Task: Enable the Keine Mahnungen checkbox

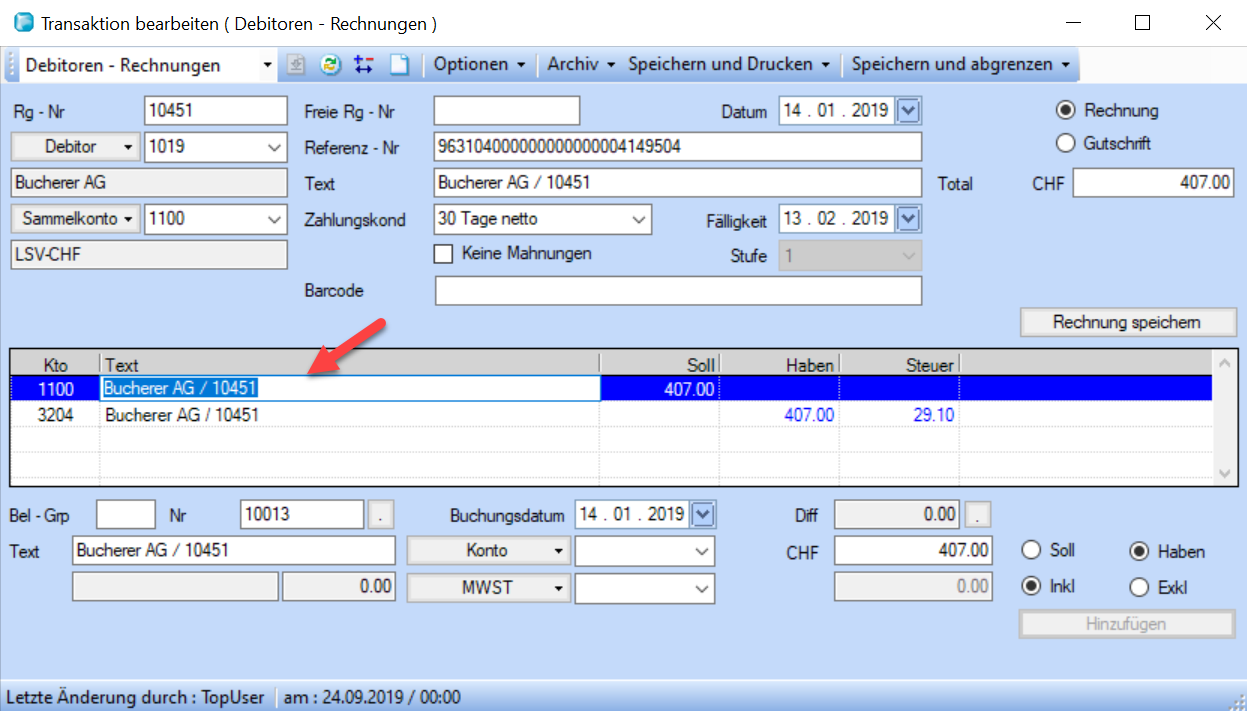Action: click(x=444, y=254)
